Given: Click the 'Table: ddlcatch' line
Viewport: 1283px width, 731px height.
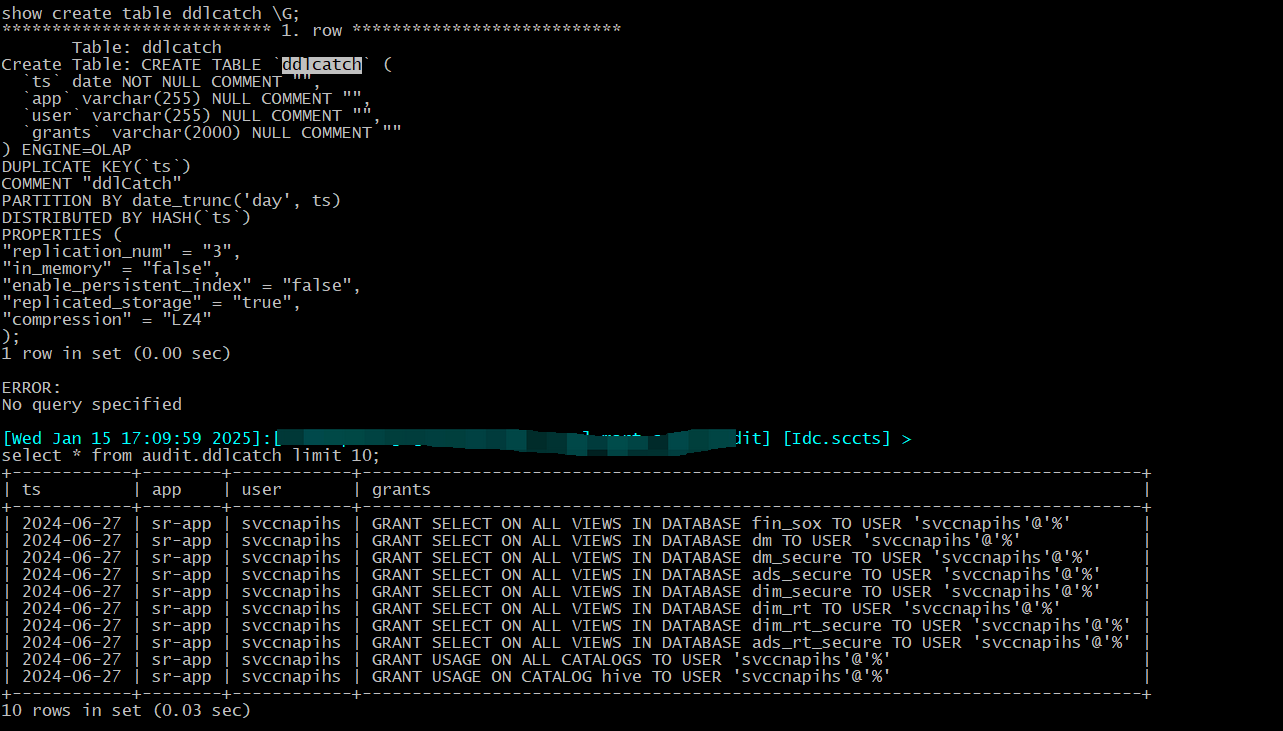Looking at the screenshot, I should [146, 47].
